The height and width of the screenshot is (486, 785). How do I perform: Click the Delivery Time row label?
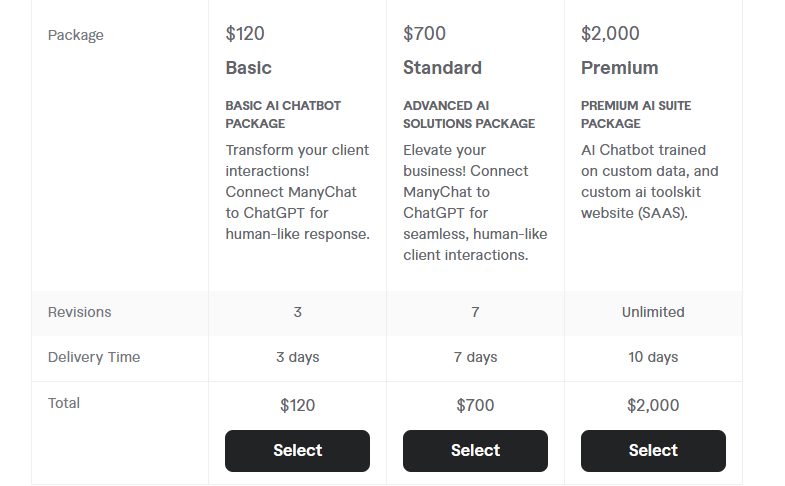click(x=94, y=357)
